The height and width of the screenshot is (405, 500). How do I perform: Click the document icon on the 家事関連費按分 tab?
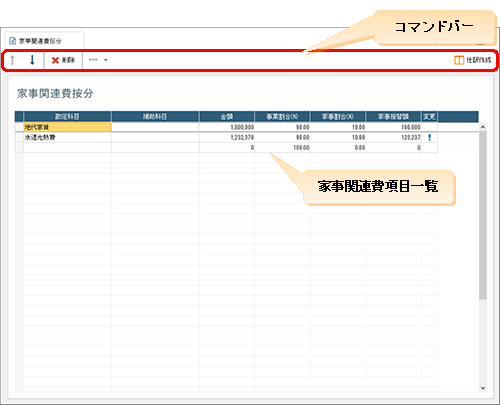13,41
